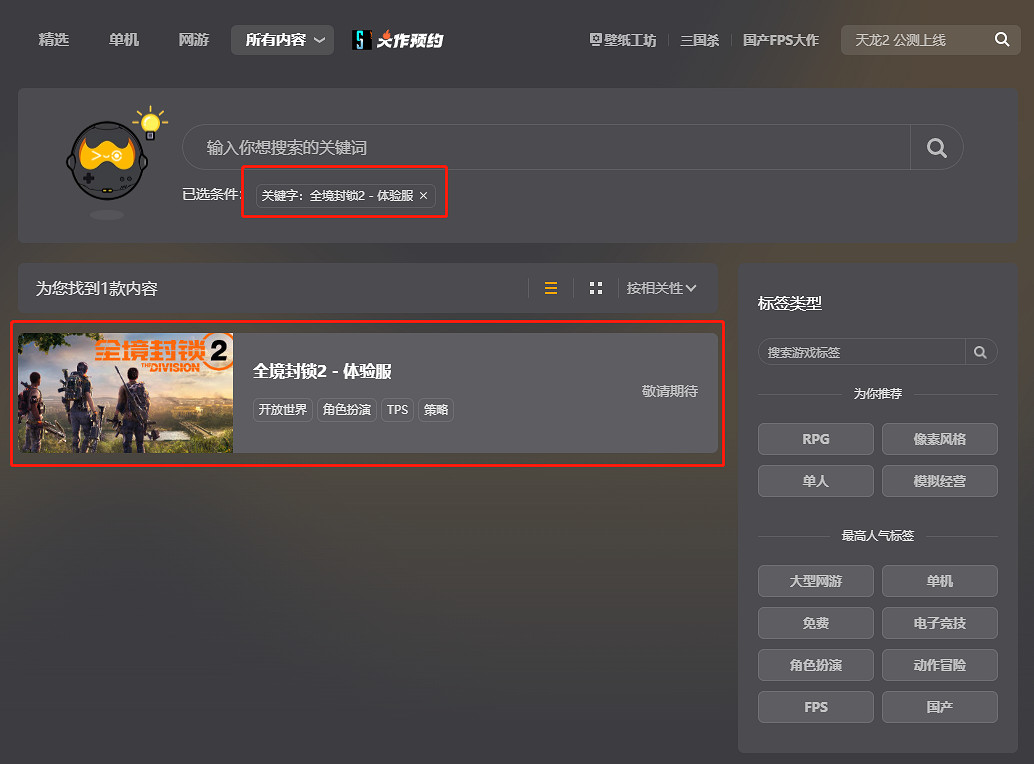Click the tag search magnifier icon
1034x764 pixels.
point(980,352)
